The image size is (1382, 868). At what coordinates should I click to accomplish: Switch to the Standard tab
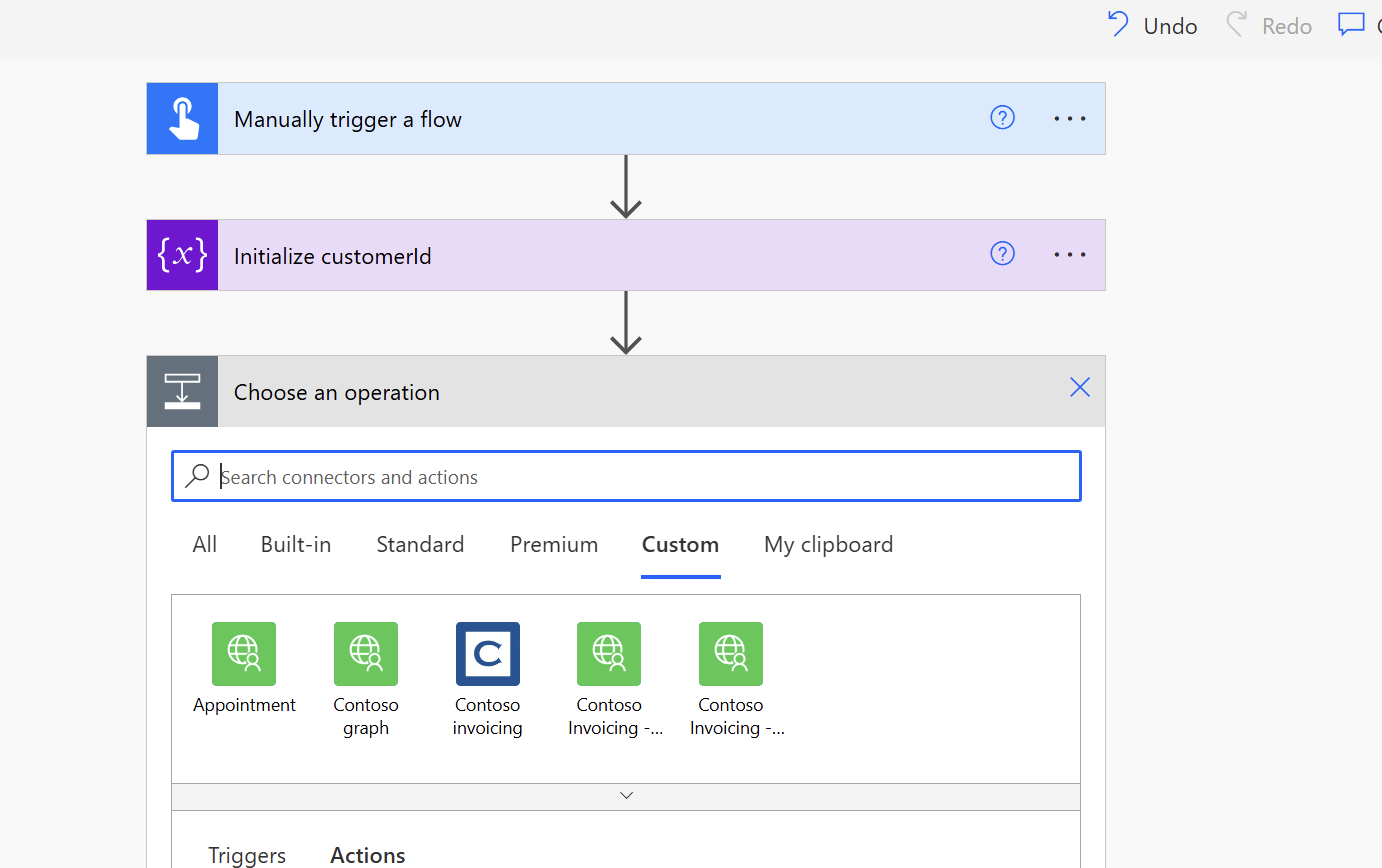420,545
